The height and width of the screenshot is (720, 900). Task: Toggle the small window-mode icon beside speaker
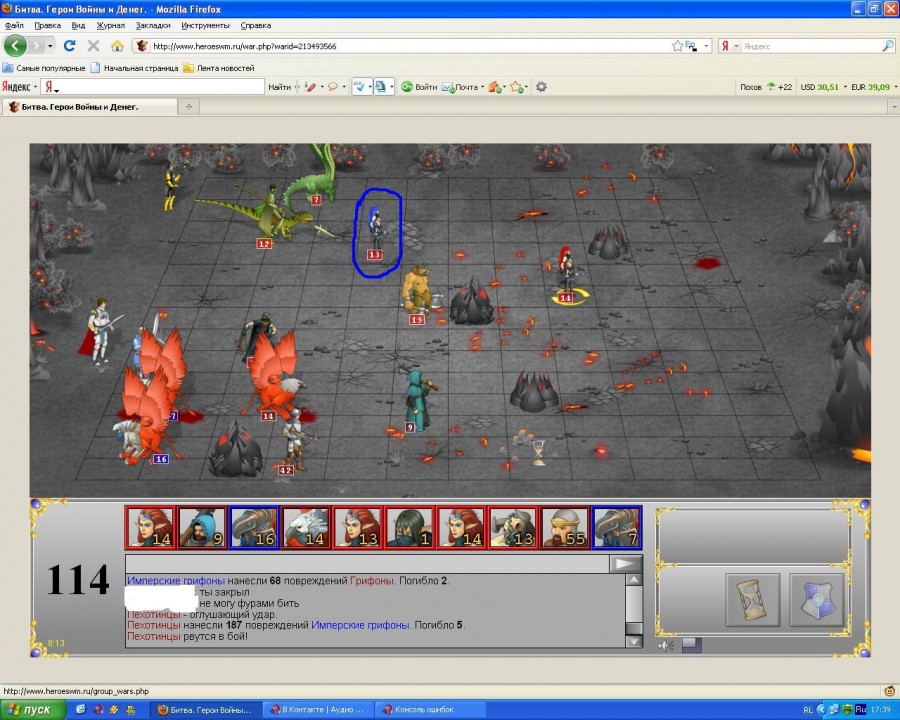coord(692,645)
